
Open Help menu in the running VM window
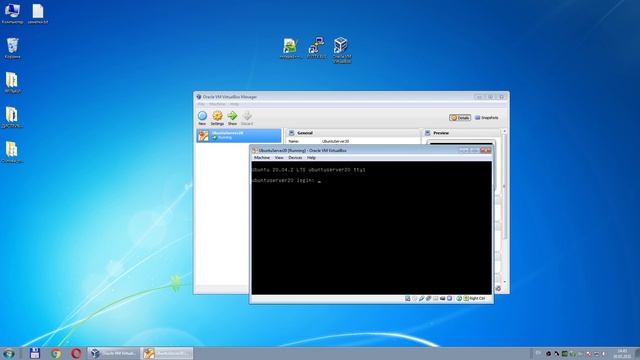coord(311,158)
